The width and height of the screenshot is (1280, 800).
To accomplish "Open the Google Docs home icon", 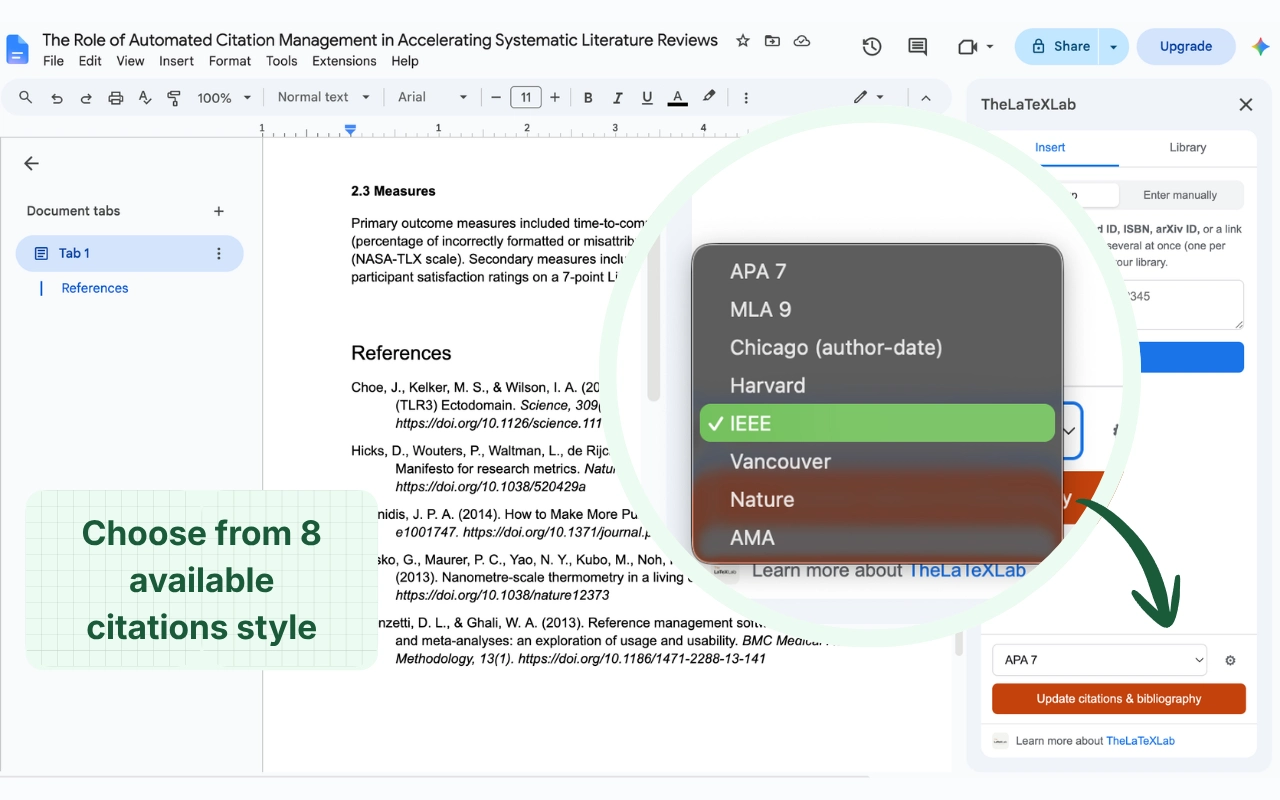I will tap(18, 49).
